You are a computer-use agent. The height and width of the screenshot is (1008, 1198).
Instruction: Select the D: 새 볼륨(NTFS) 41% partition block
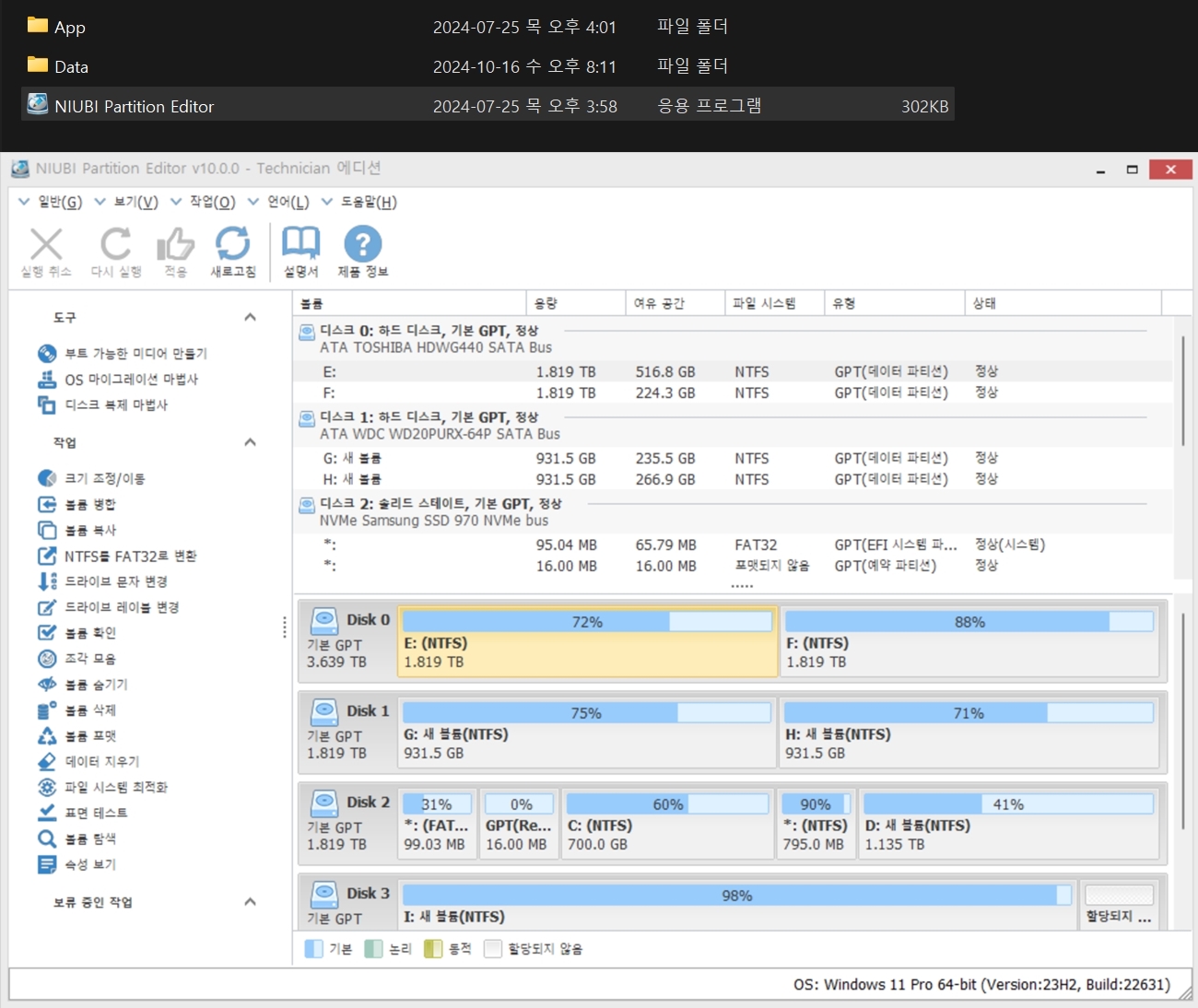pyautogui.click(x=1009, y=824)
